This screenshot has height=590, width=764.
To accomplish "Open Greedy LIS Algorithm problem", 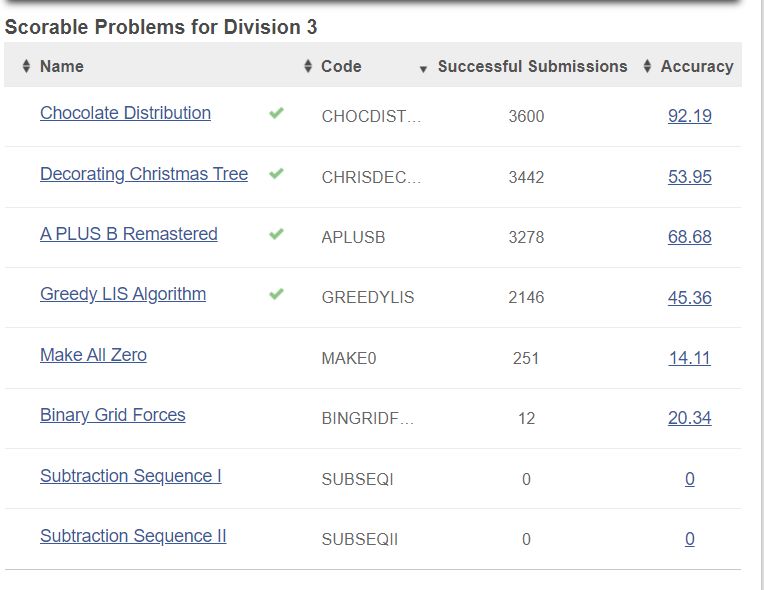I will click(x=122, y=294).
